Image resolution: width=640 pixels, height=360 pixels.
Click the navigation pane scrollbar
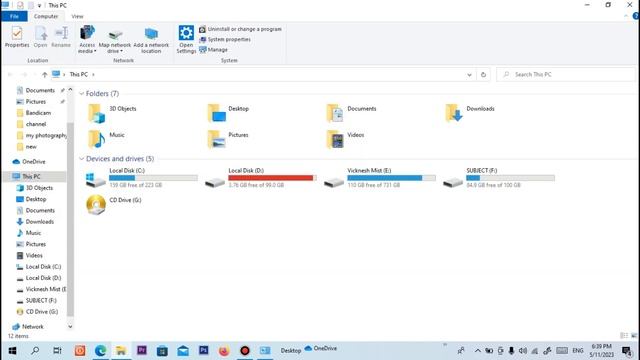click(70, 219)
